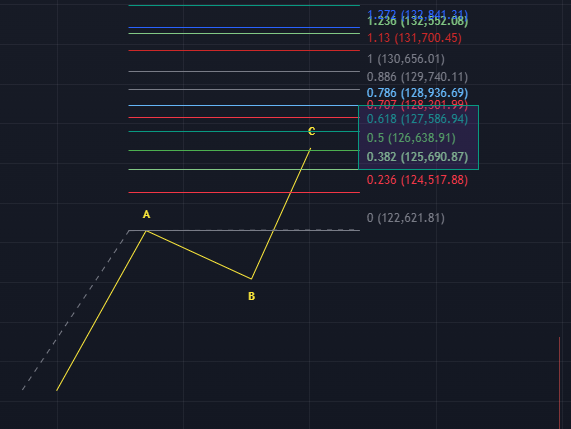The image size is (571, 429).
Task: Select the yellow A-to-B trend line
Action: [199, 255]
